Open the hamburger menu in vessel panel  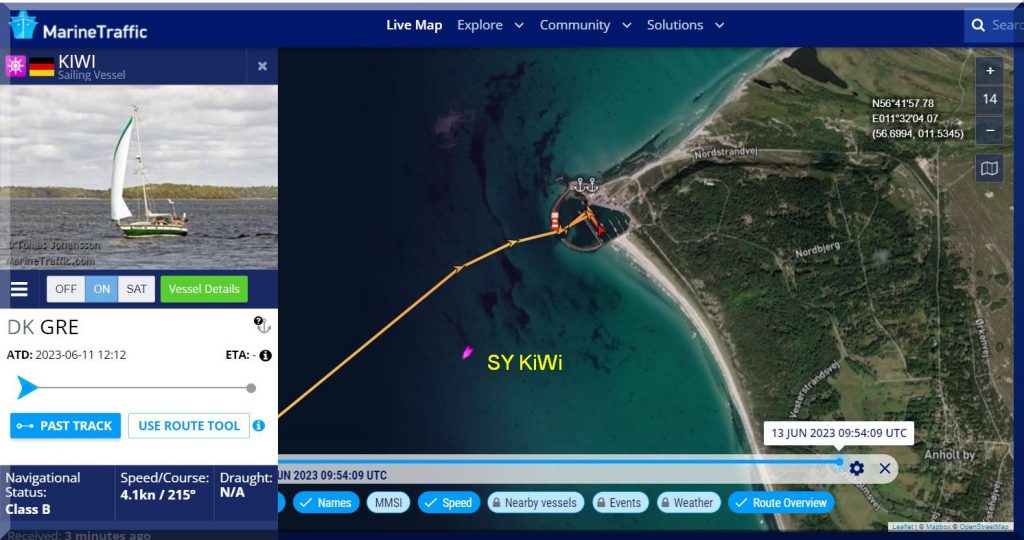(19, 290)
